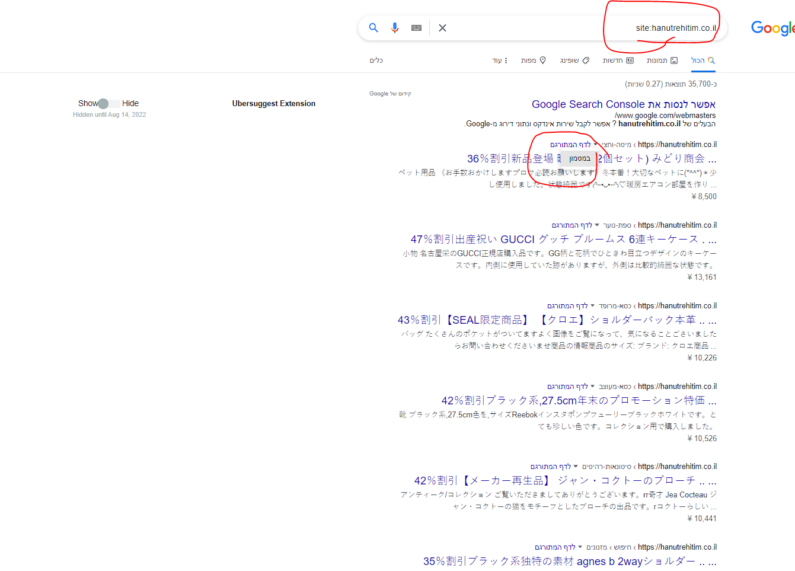Expand dropdown arrow beside SEAL result URL
Screen dimensions: 795x571
point(595,305)
